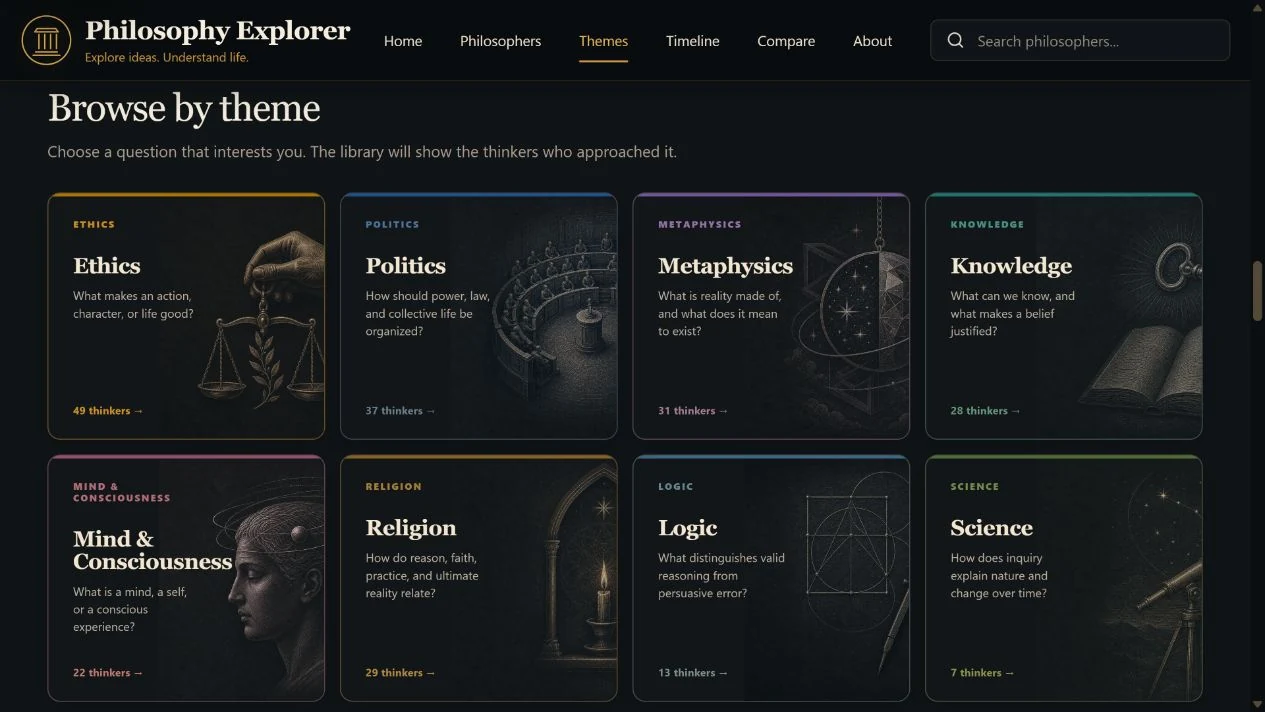The width and height of the screenshot is (1265, 712).
Task: Open the 29 thinkers link
Action: click(x=400, y=673)
